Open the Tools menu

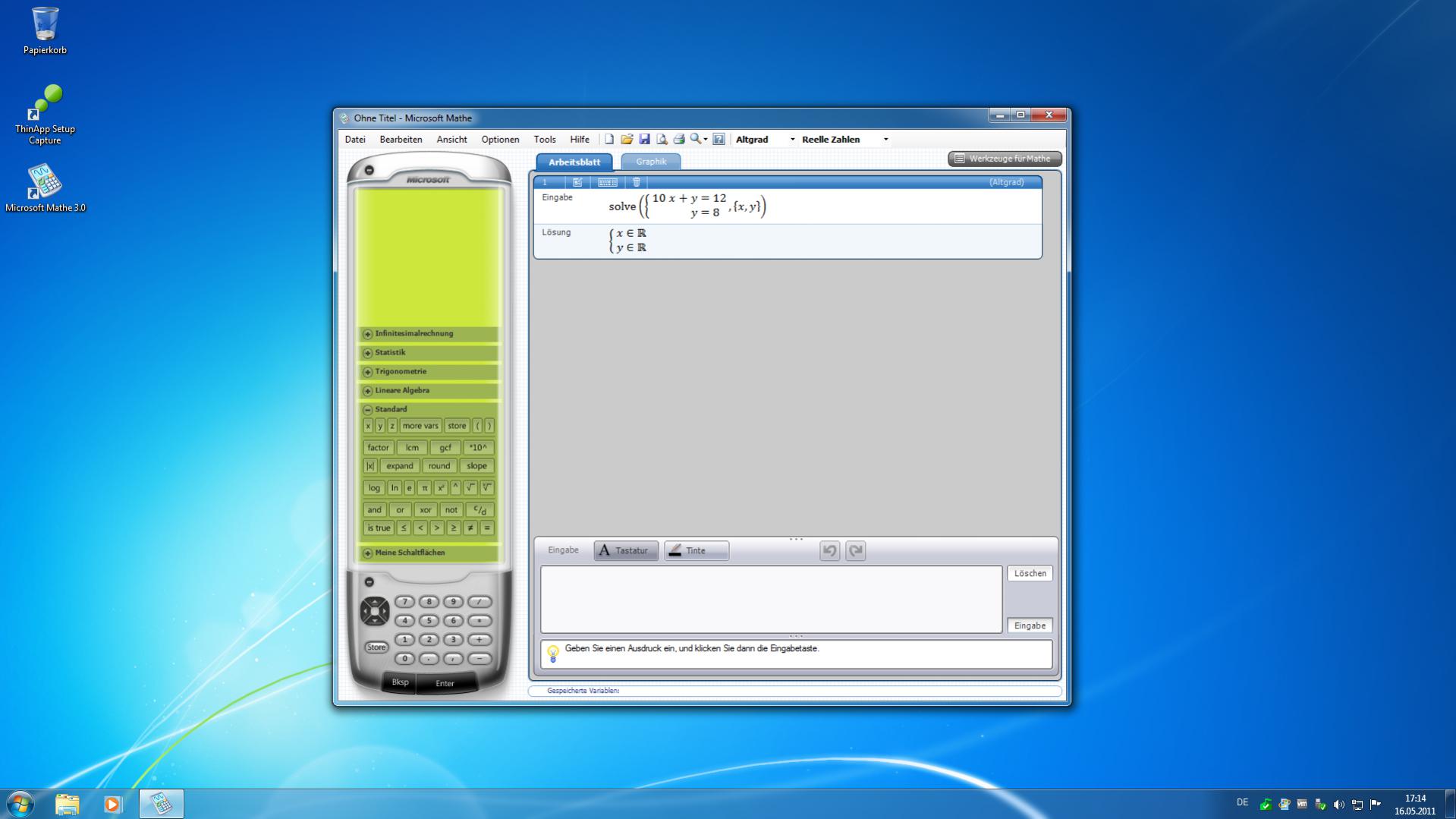(x=545, y=140)
